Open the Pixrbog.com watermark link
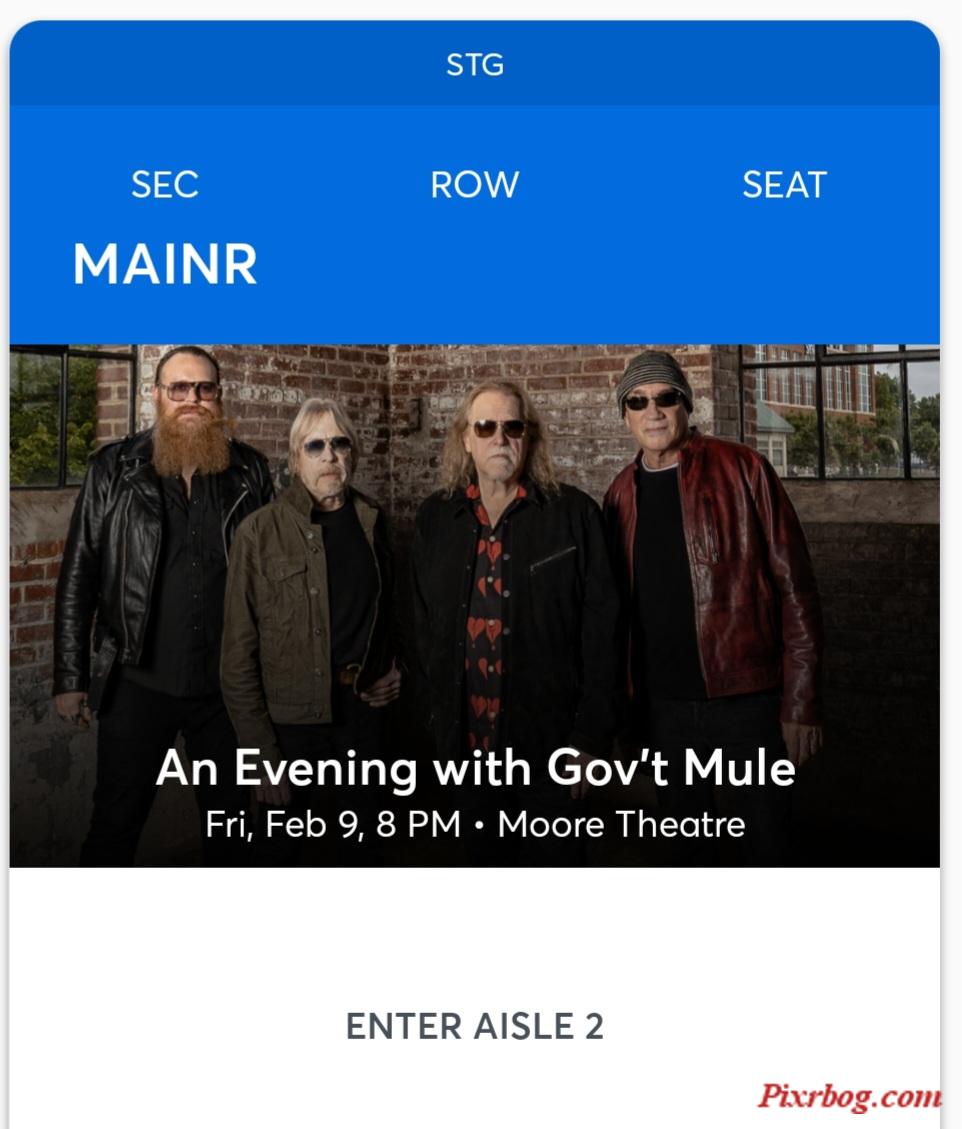962x1129 pixels. [849, 1096]
